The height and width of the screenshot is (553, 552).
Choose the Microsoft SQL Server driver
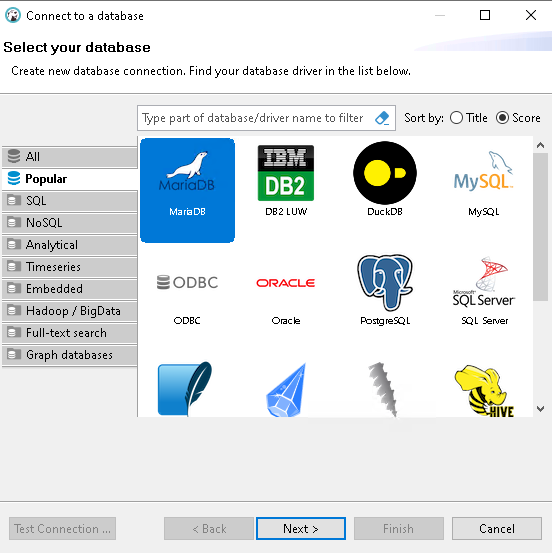tap(484, 291)
